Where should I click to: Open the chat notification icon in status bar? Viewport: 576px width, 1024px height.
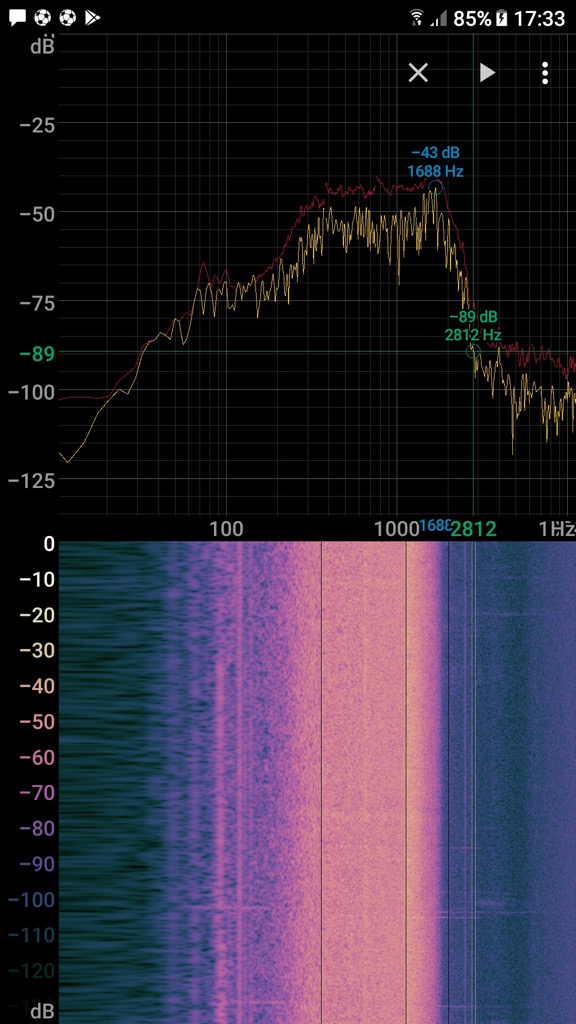tap(18, 18)
